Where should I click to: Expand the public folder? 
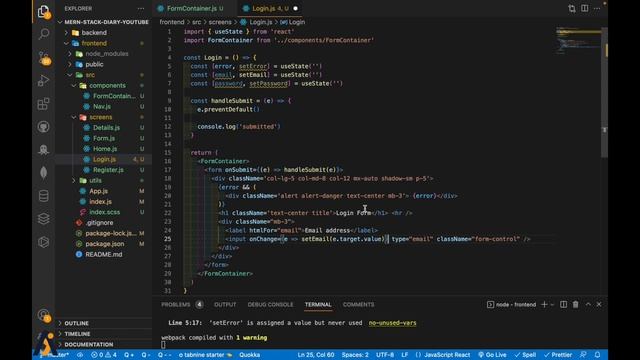click(94, 64)
